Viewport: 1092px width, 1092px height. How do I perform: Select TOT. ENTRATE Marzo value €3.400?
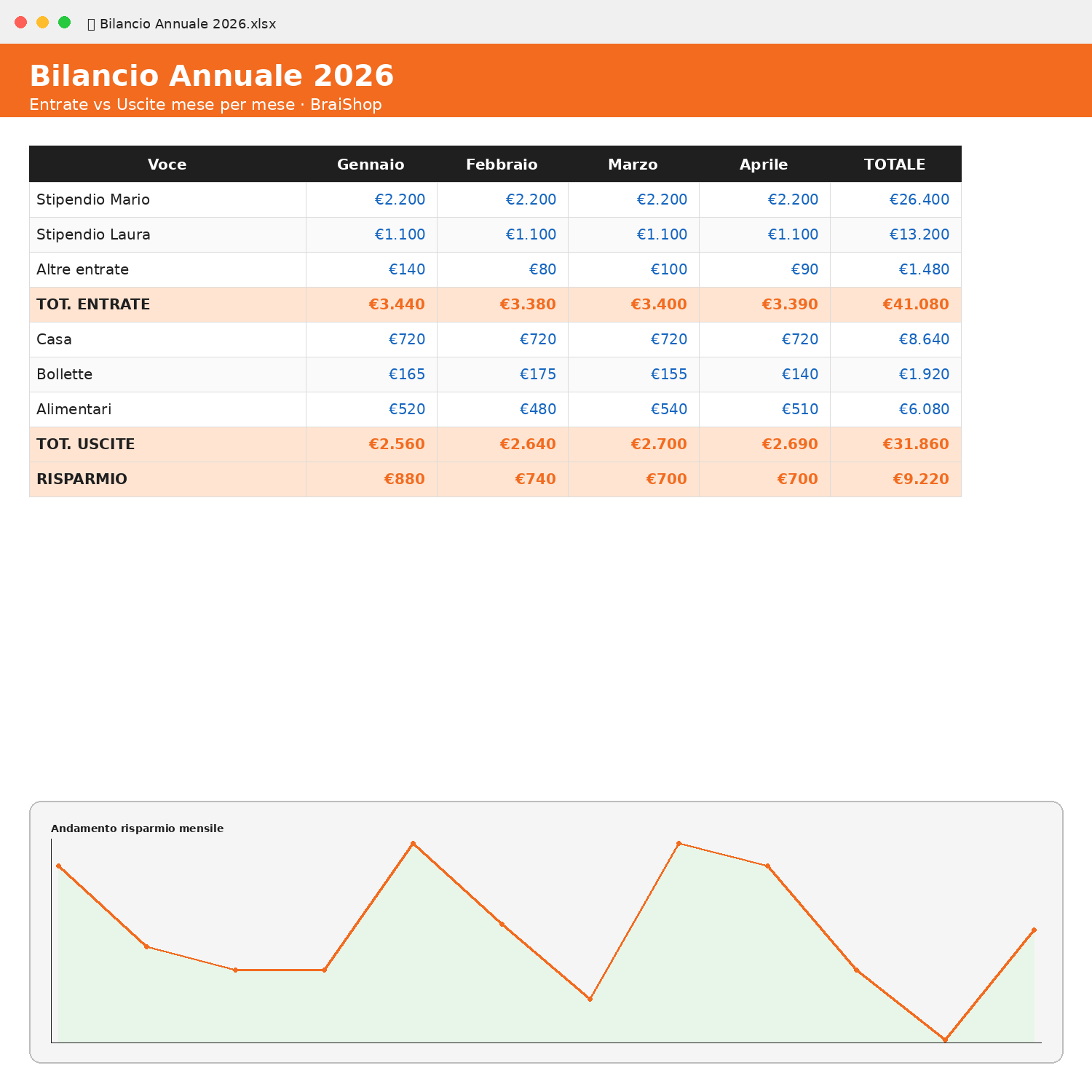[633, 304]
